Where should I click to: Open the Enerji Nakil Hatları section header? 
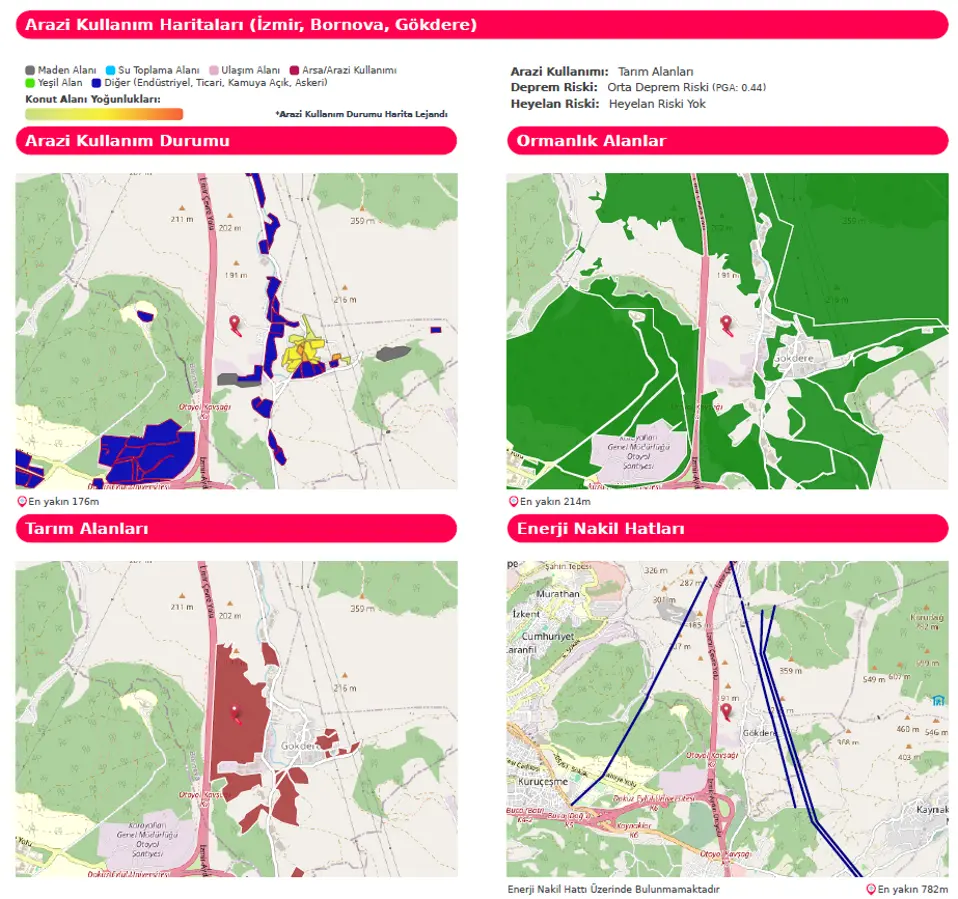[727, 528]
